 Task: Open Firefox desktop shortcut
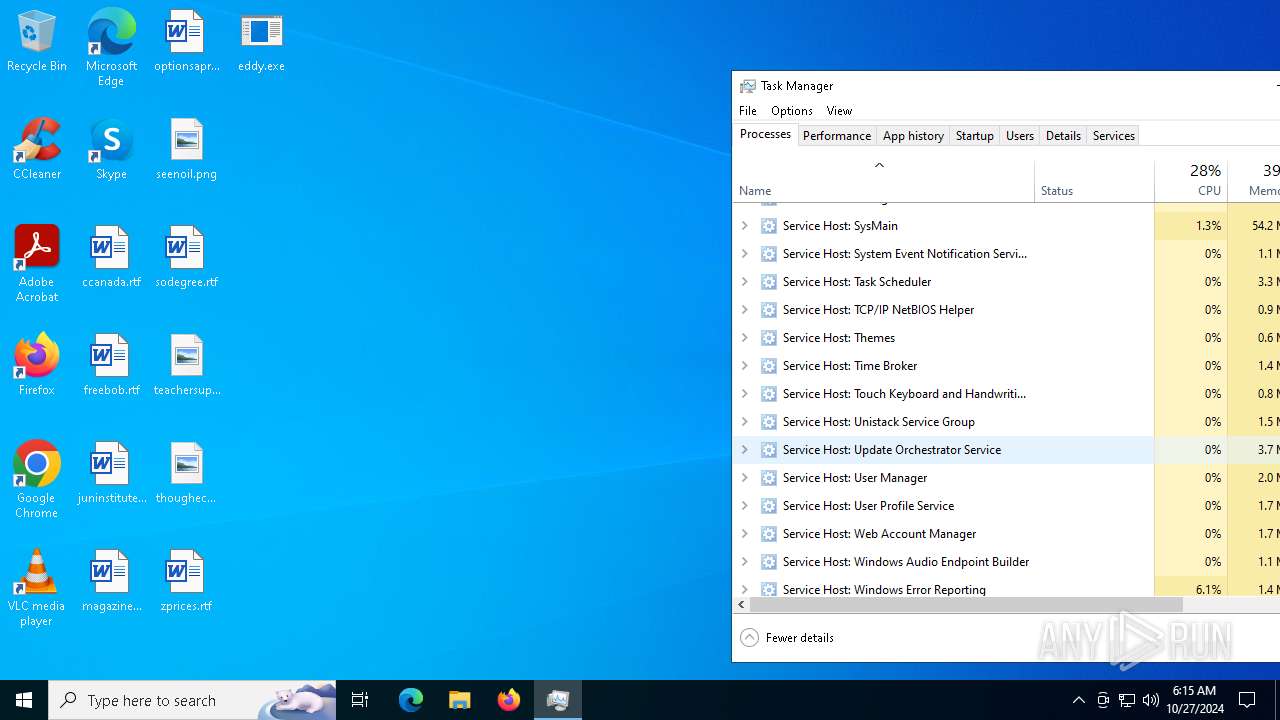(x=37, y=365)
